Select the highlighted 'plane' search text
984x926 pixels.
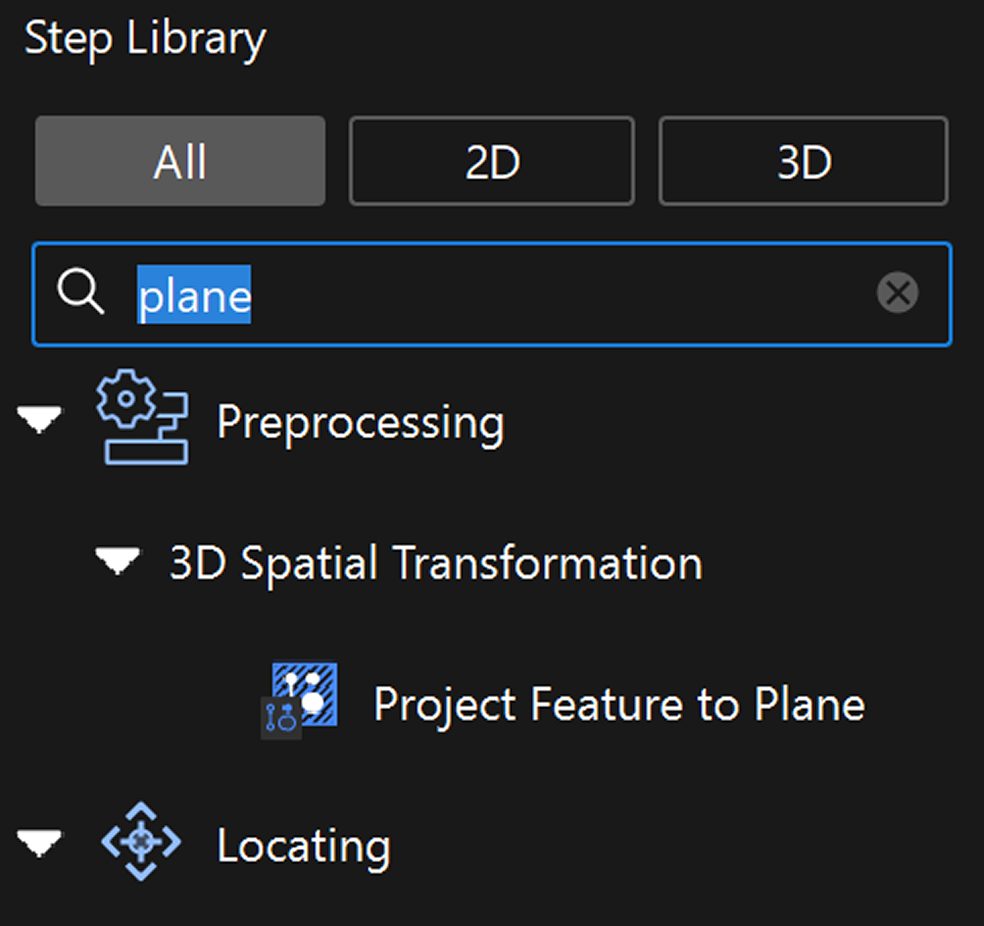click(x=193, y=293)
